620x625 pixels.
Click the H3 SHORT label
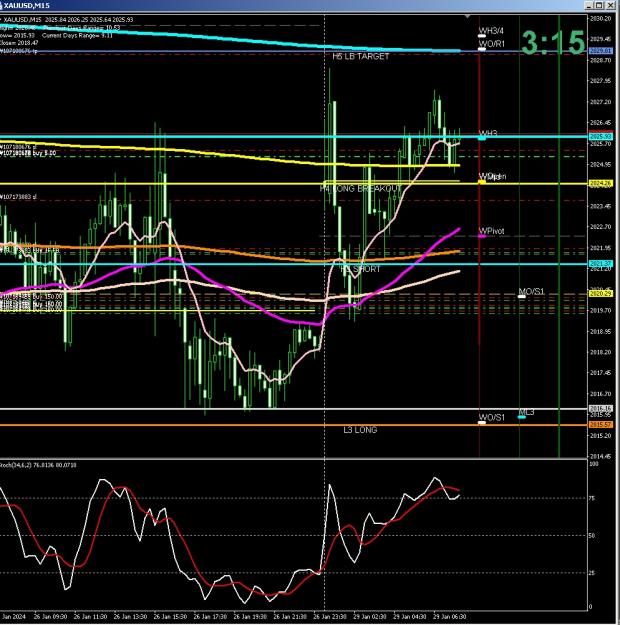pos(361,269)
